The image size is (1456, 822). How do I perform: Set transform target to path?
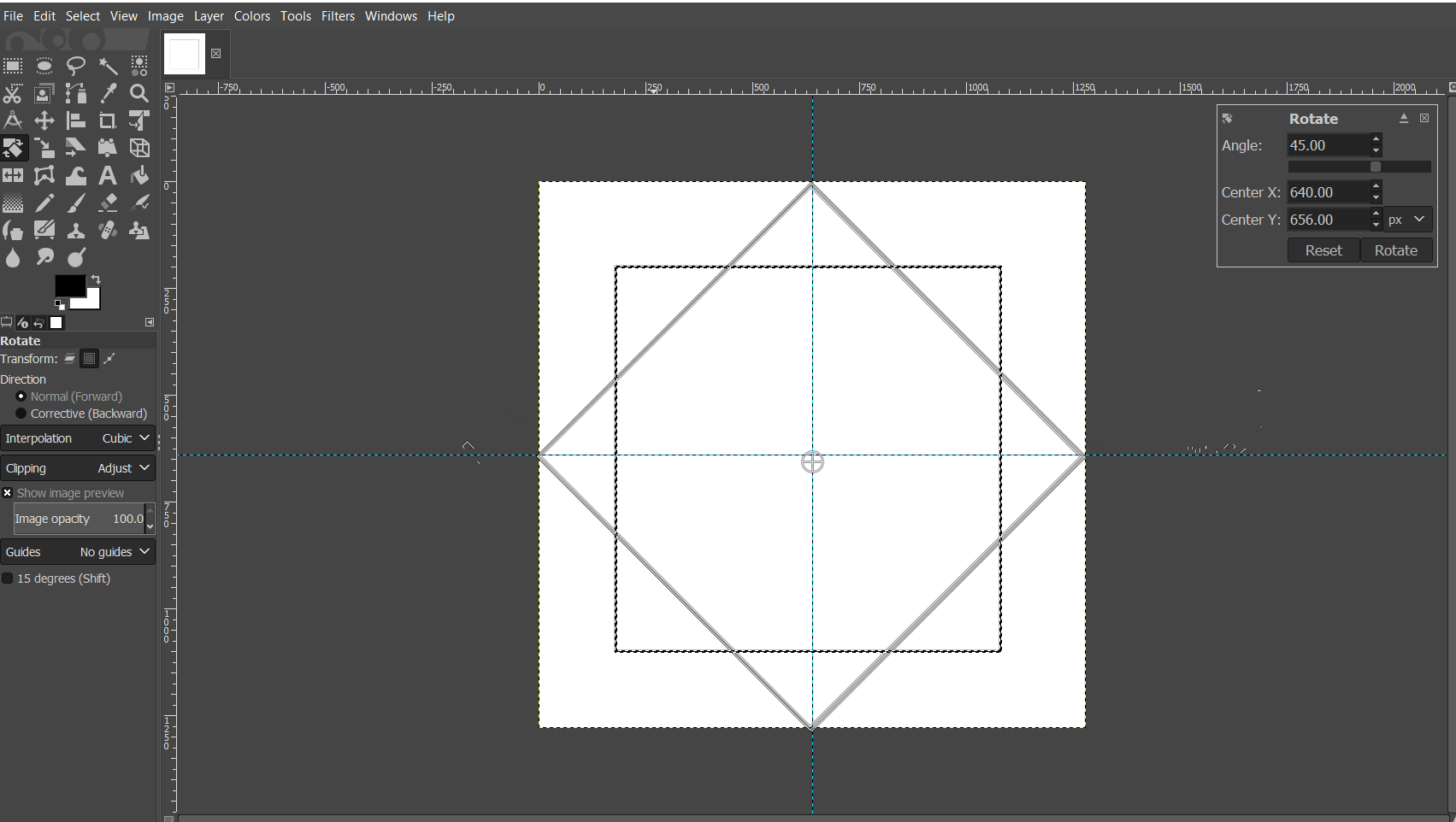tap(109, 359)
